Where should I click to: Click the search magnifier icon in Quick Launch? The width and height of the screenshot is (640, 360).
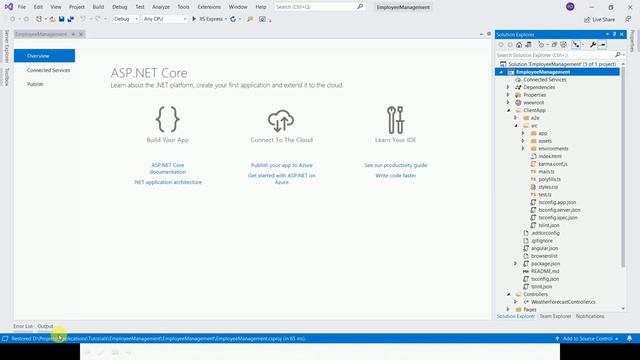click(x=360, y=7)
